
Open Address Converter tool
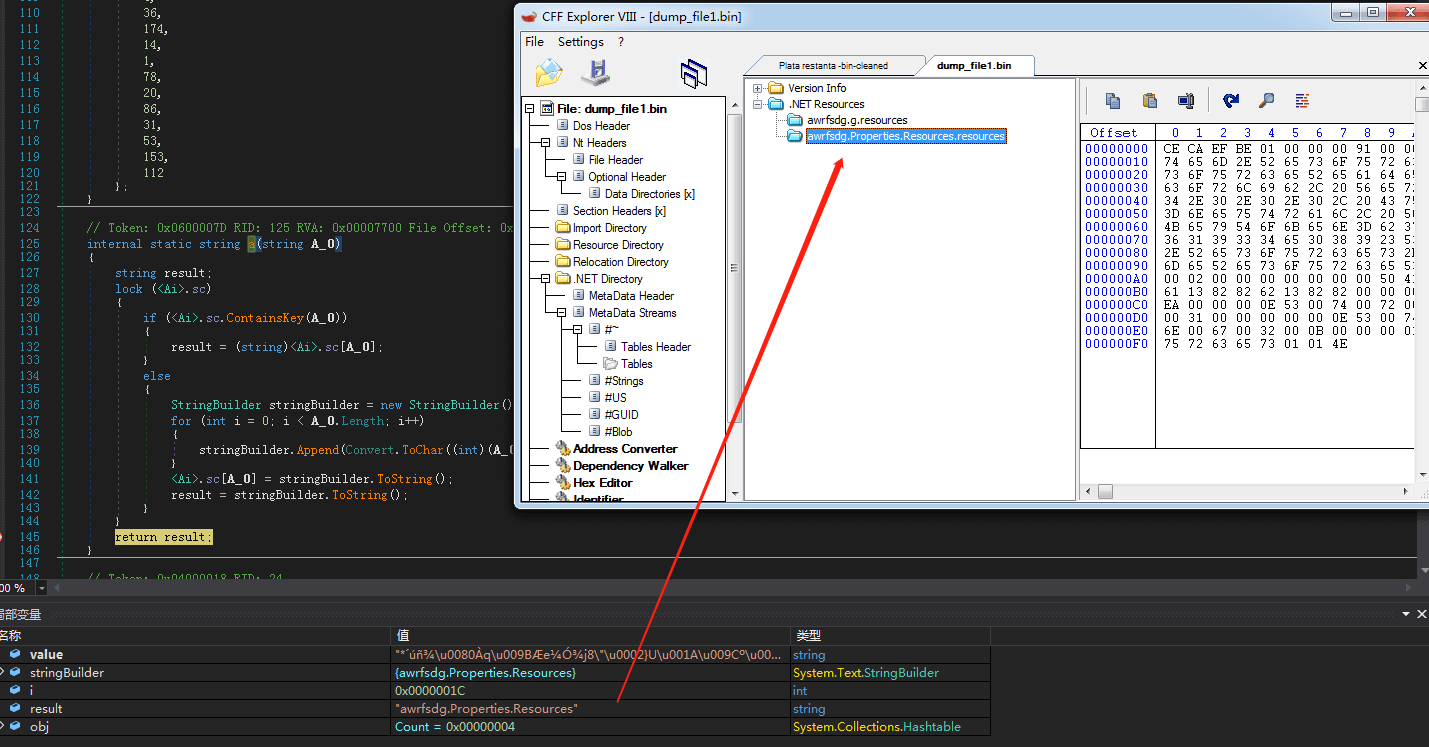point(625,449)
